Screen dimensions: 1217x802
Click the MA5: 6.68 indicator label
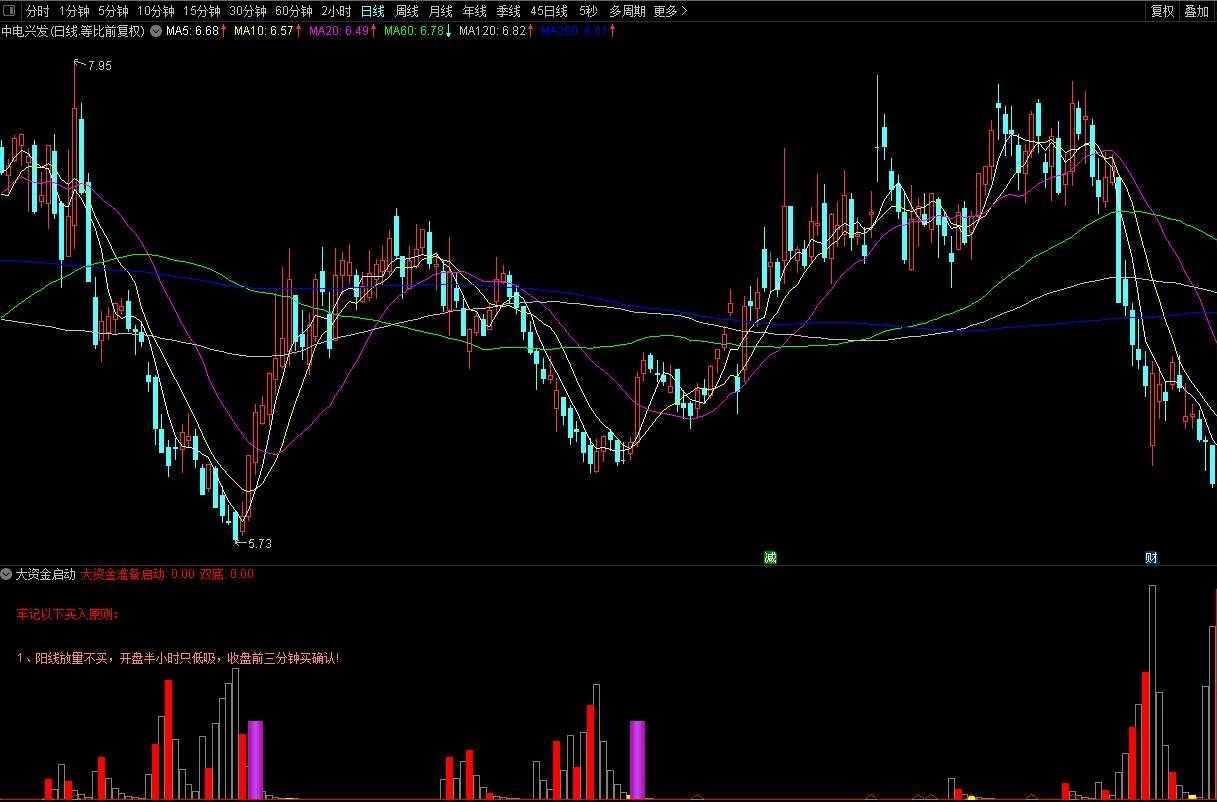tap(196, 31)
